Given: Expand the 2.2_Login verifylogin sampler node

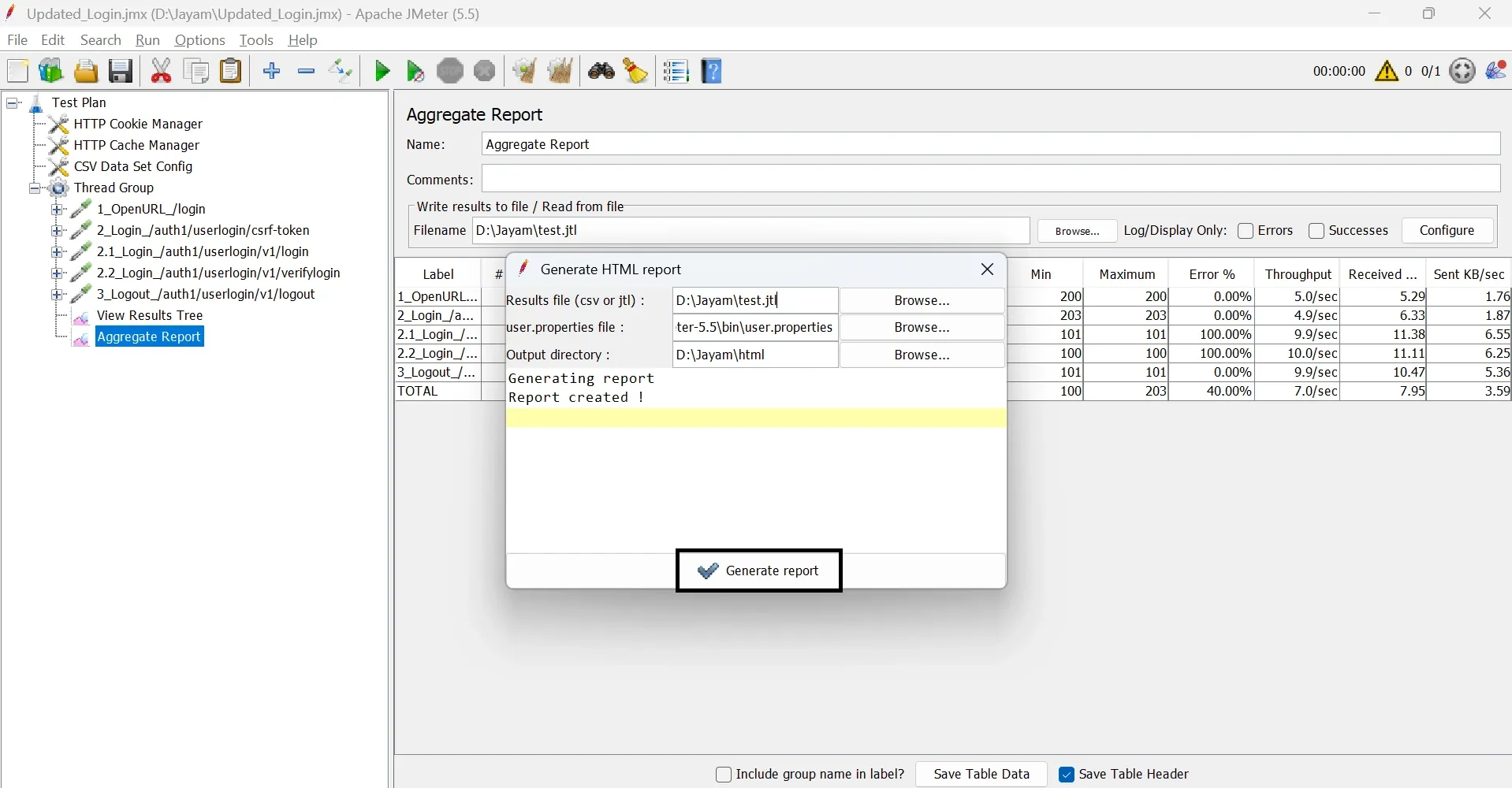Looking at the screenshot, I should [x=57, y=273].
